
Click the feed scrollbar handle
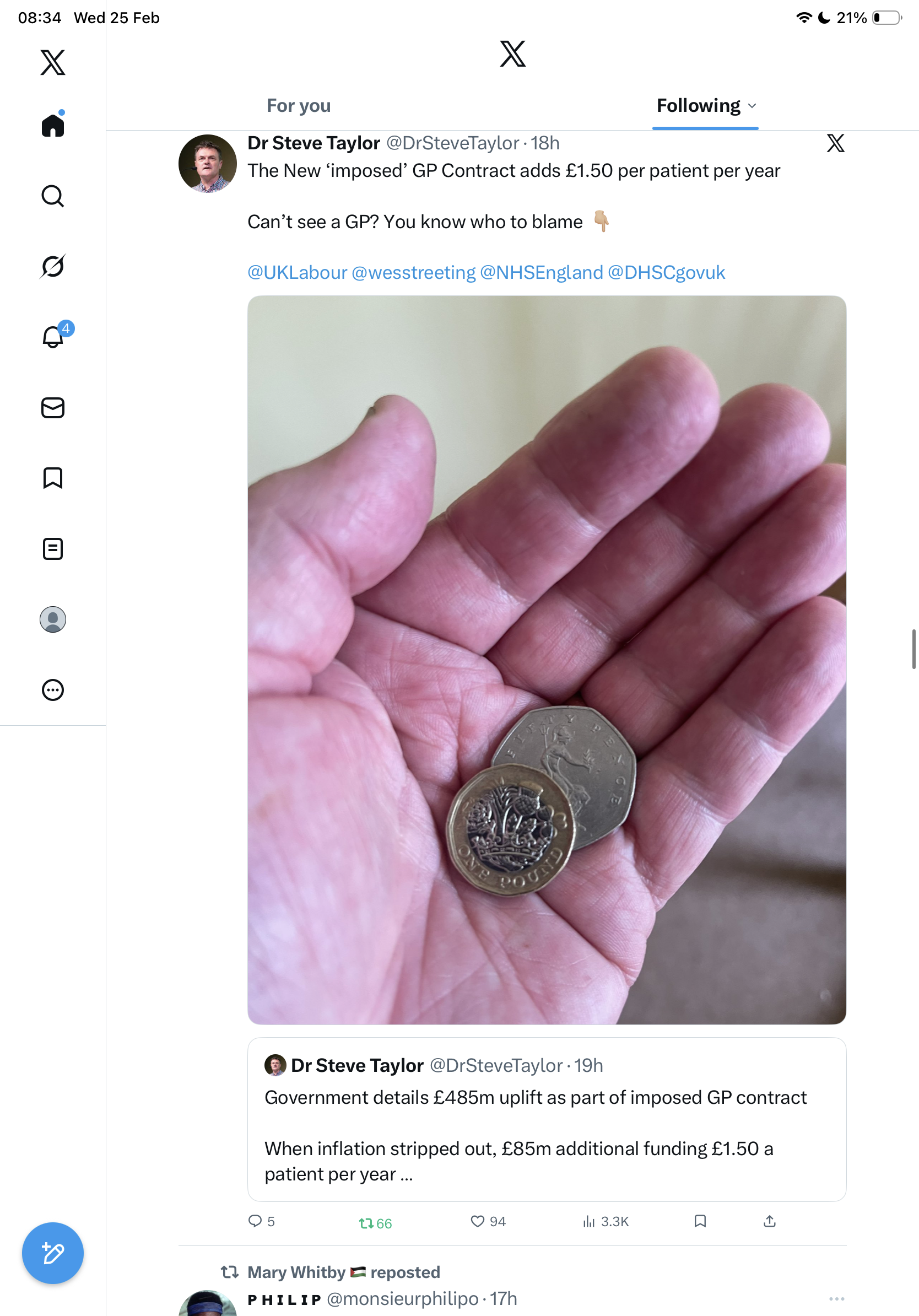(x=914, y=649)
